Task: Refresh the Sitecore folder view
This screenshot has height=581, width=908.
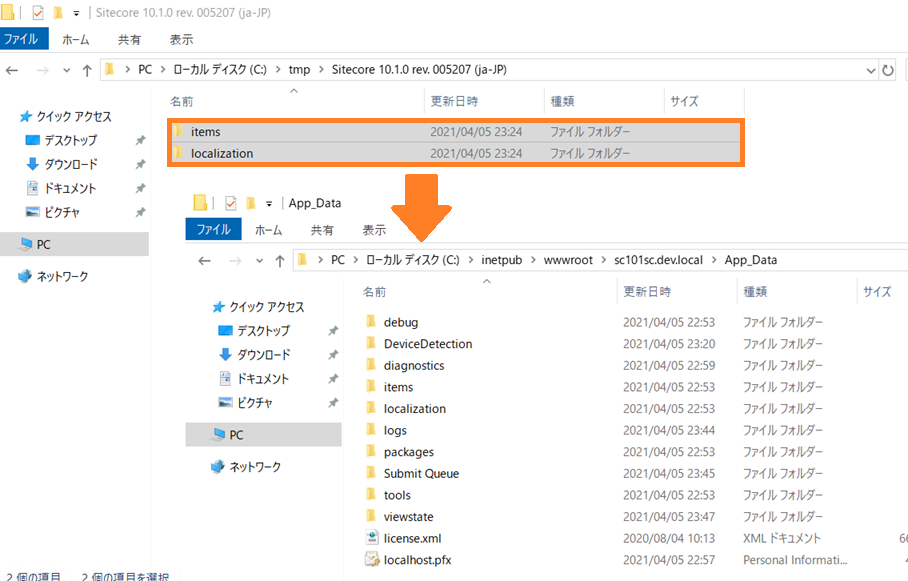Action: tap(888, 71)
